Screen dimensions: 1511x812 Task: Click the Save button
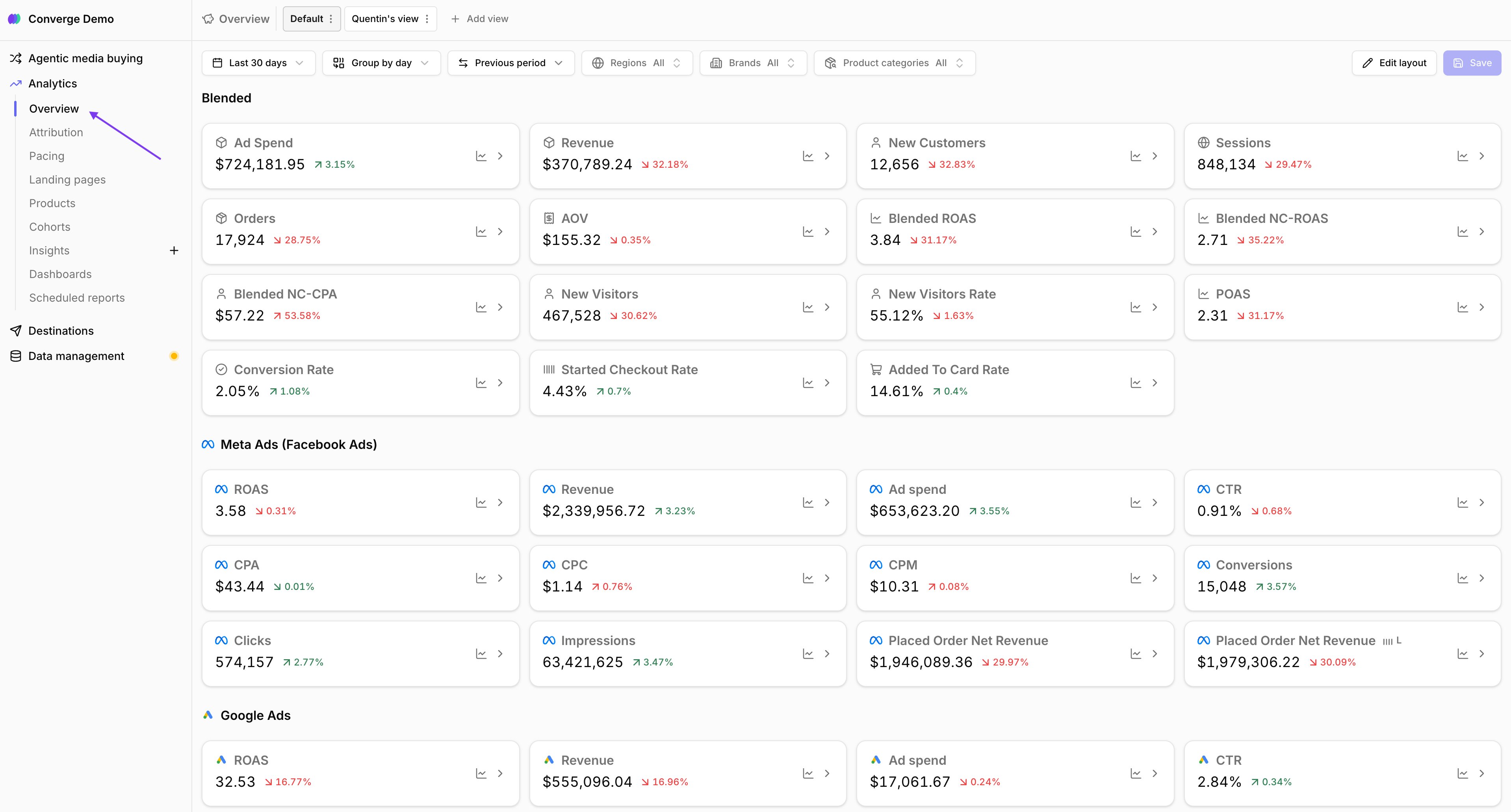(x=1472, y=63)
